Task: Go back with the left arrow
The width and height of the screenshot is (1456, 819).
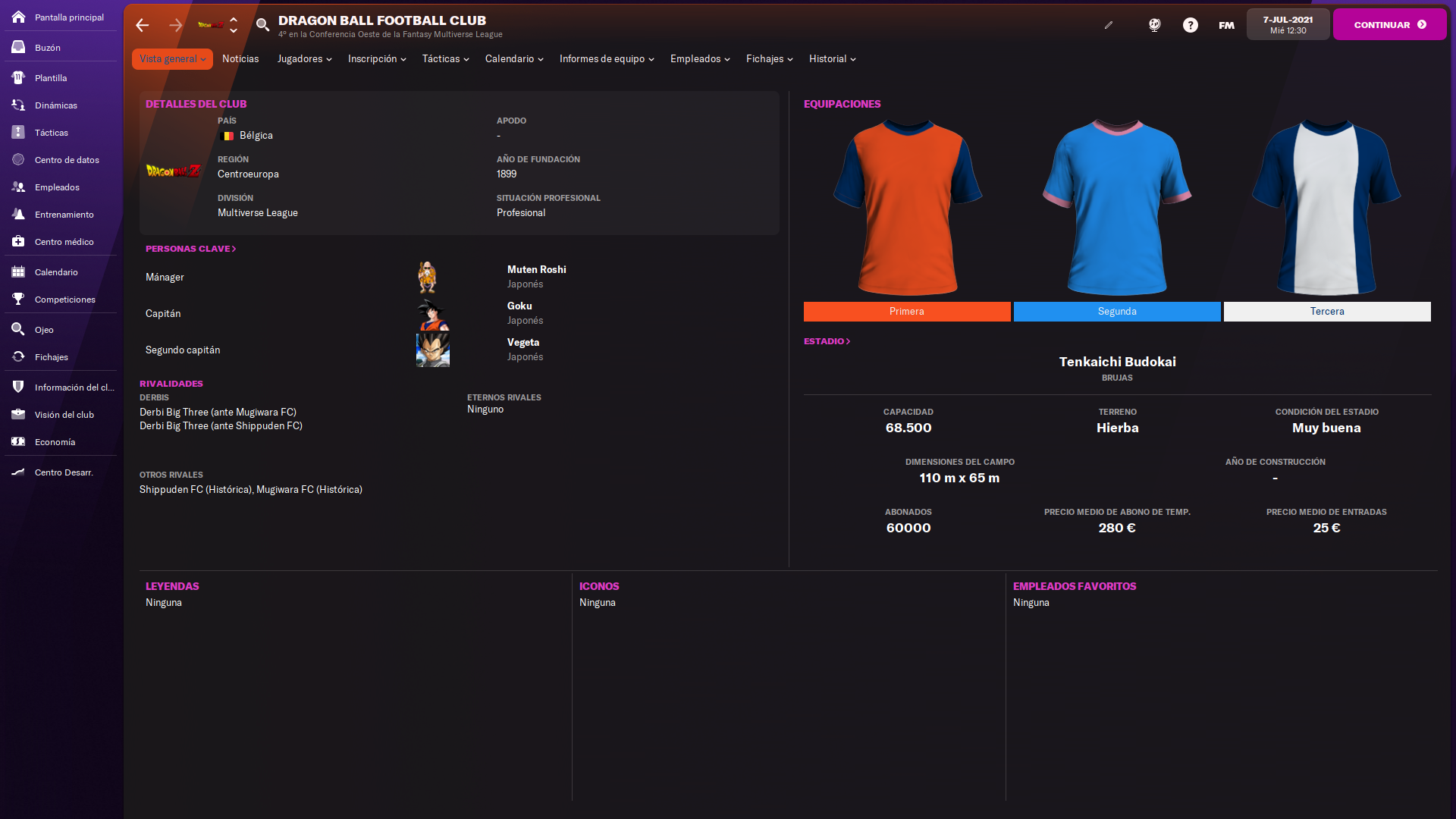Action: point(142,25)
